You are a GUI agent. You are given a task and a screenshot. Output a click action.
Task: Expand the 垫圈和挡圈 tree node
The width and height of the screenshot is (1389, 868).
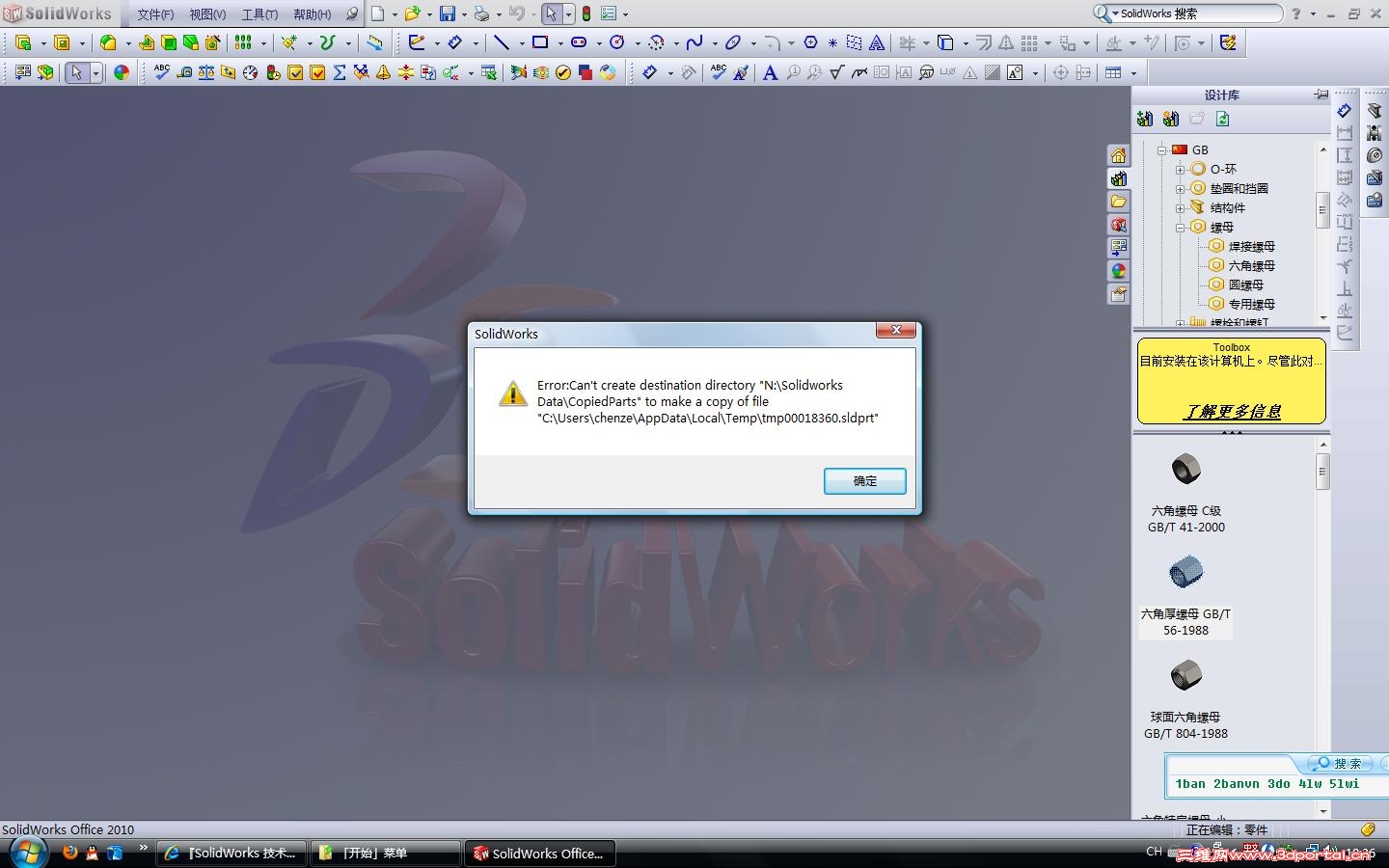1180,188
